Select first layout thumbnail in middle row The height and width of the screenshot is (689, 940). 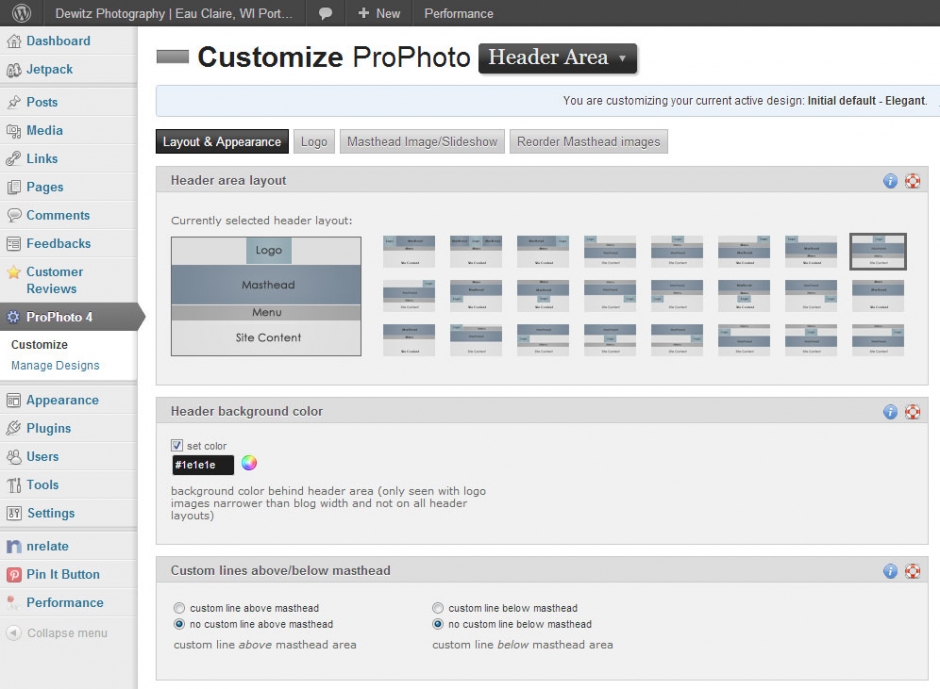pyautogui.click(x=409, y=296)
